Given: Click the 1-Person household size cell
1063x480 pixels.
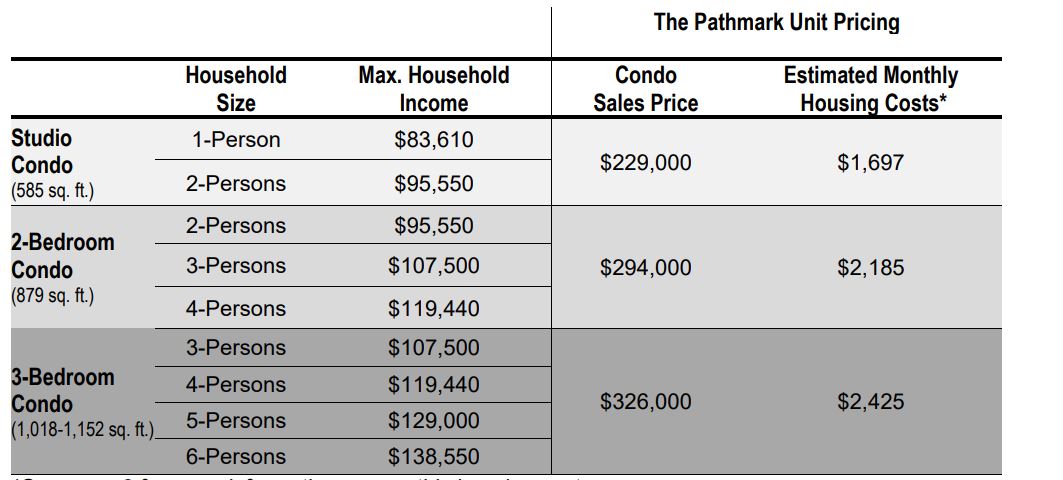Looking at the screenshot, I should click(235, 140).
